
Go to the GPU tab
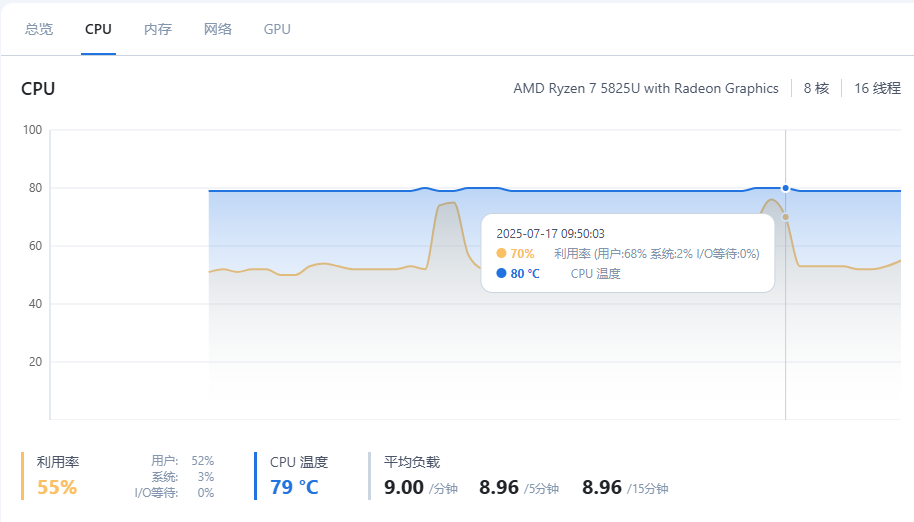coord(277,29)
